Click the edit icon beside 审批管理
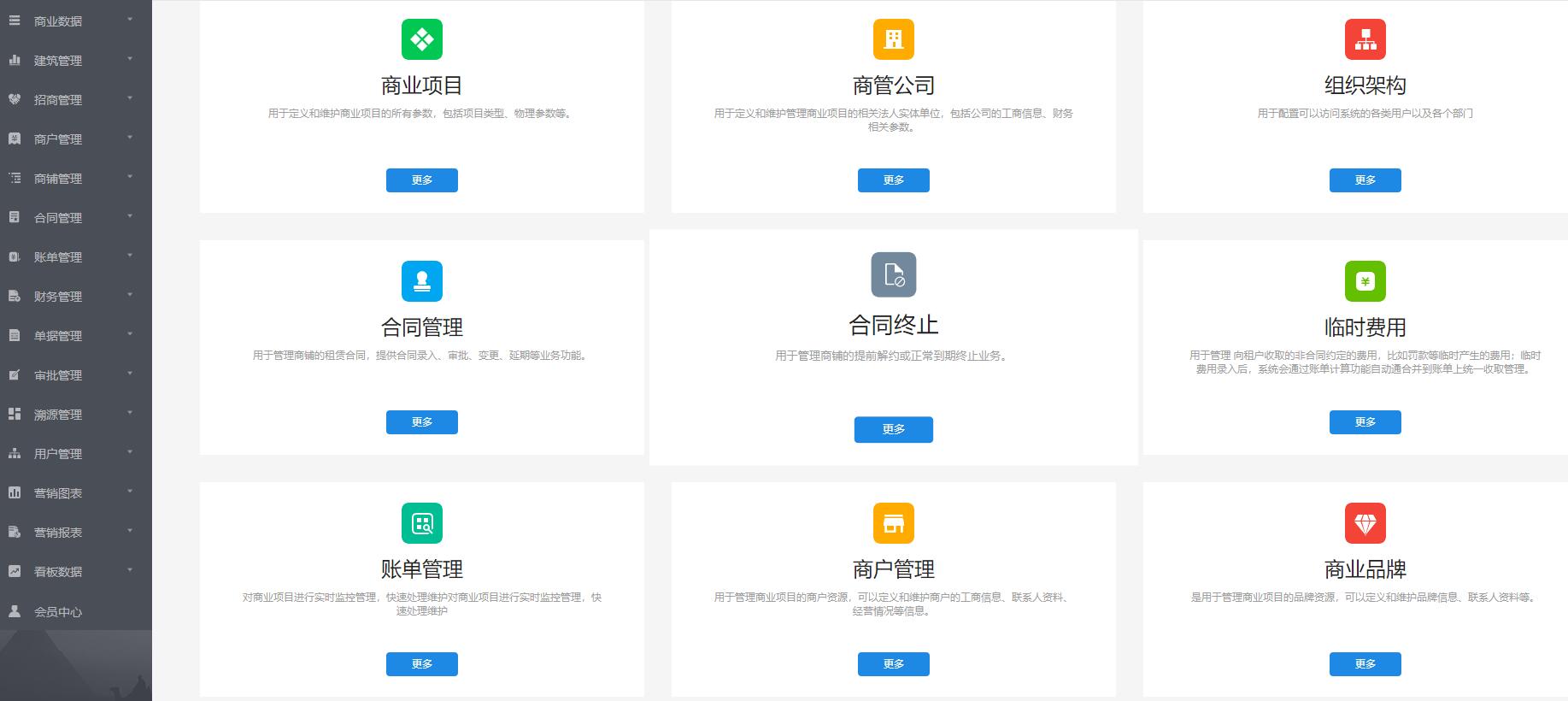Screen dimensions: 1568x701 coord(15,374)
